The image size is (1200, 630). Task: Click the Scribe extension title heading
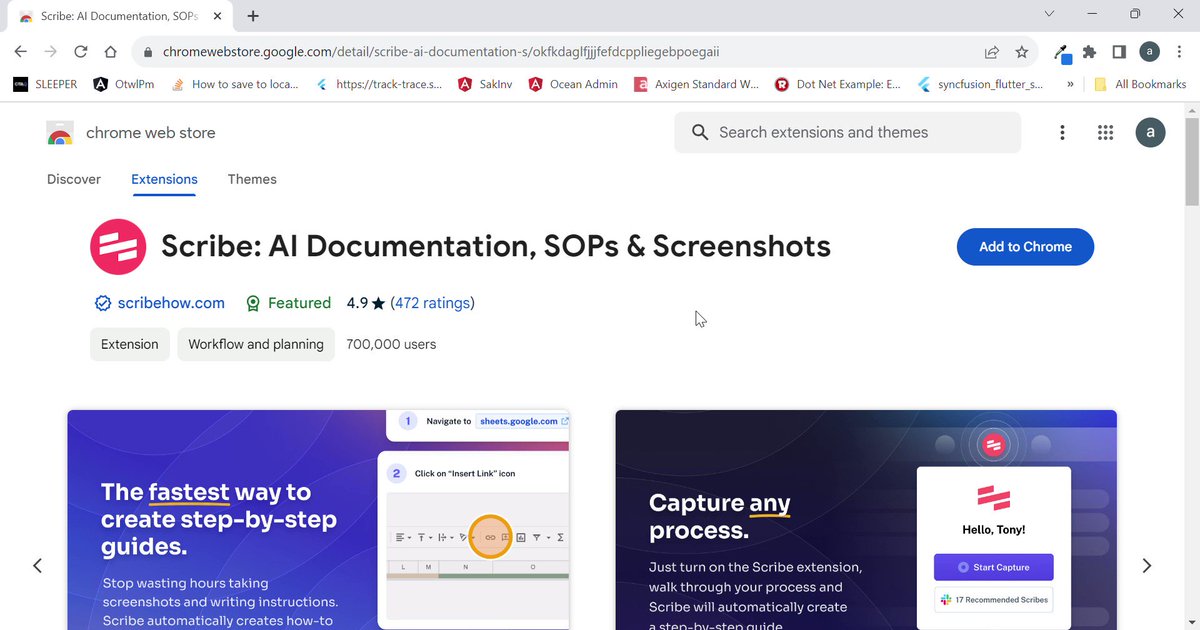(x=496, y=246)
